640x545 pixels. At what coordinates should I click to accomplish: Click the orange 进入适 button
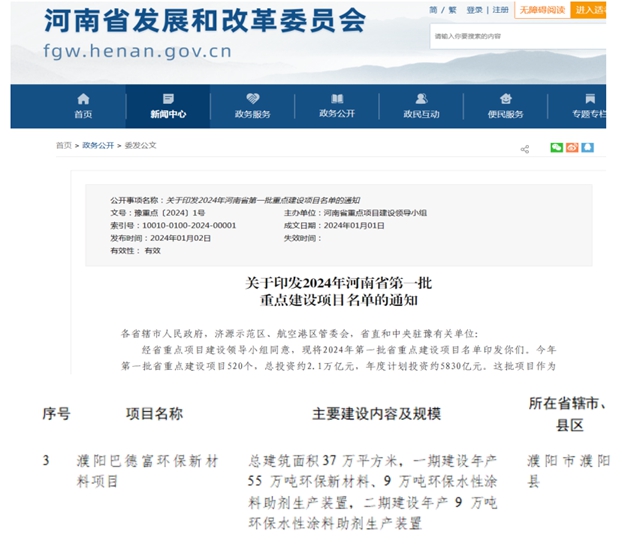pyautogui.click(x=588, y=10)
